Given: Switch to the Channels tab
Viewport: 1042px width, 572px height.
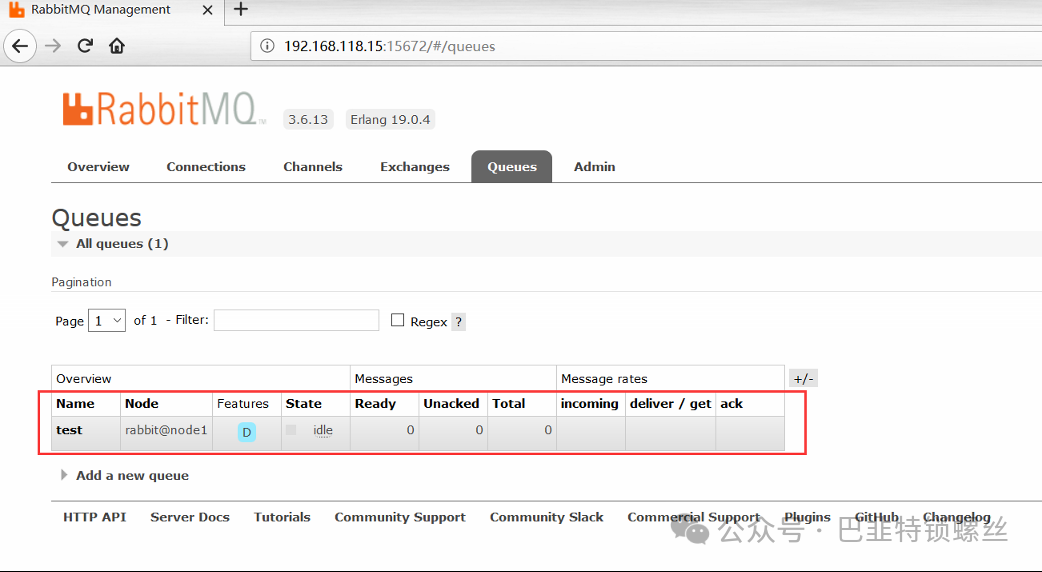Looking at the screenshot, I should coord(313,167).
